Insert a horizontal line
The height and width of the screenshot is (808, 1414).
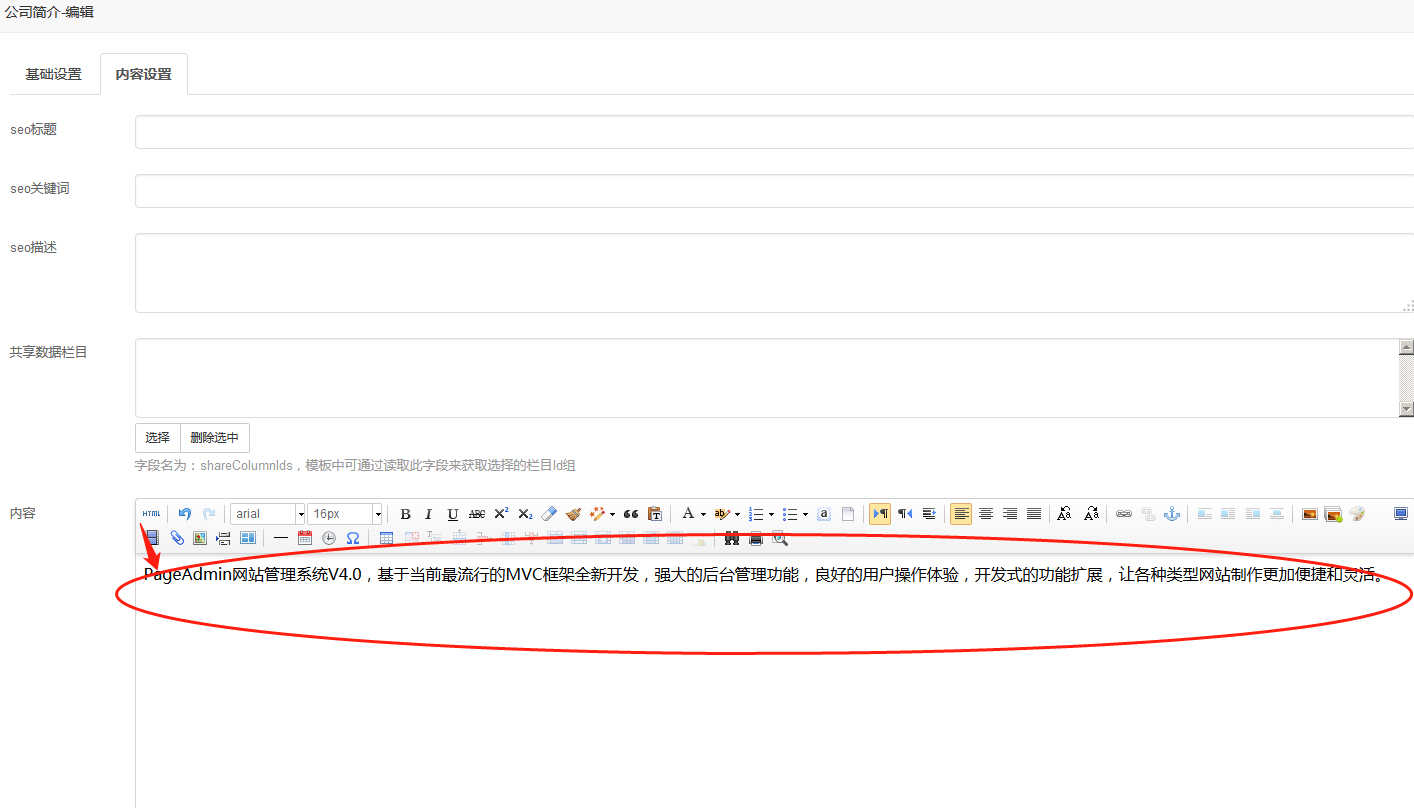[x=281, y=538]
